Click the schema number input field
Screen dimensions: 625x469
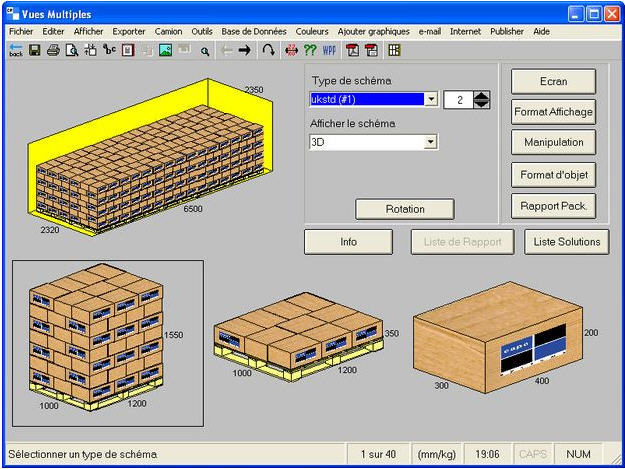point(456,99)
